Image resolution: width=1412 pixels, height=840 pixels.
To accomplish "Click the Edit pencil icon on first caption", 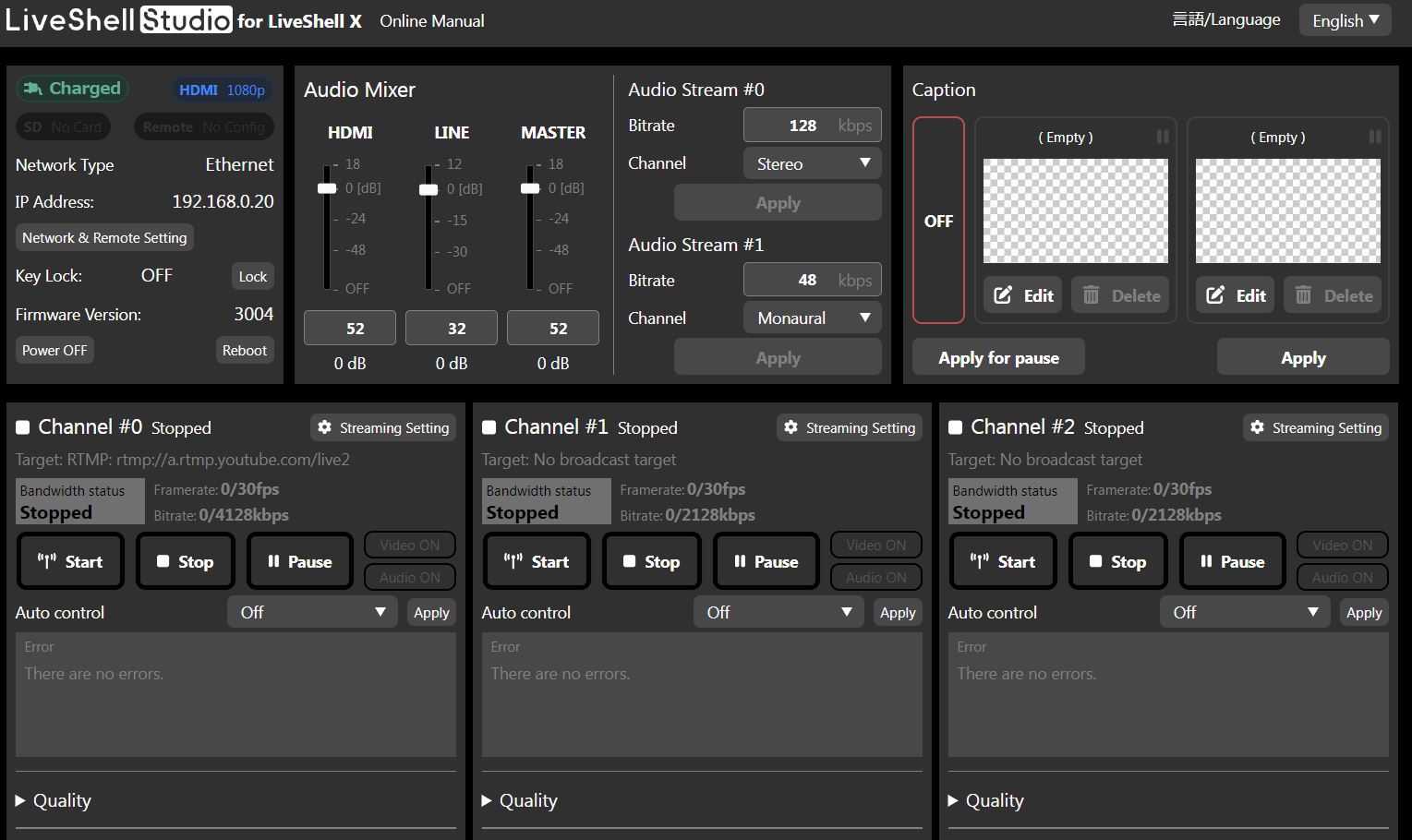I will click(x=1002, y=295).
